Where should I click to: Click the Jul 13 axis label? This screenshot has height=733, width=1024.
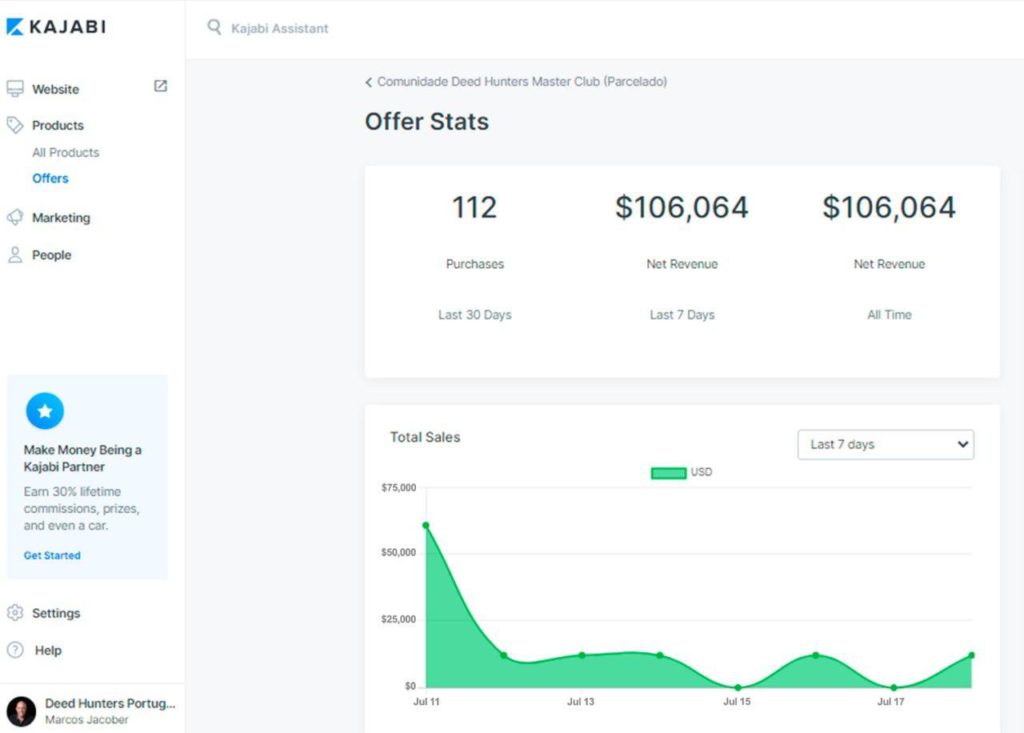coord(581,702)
